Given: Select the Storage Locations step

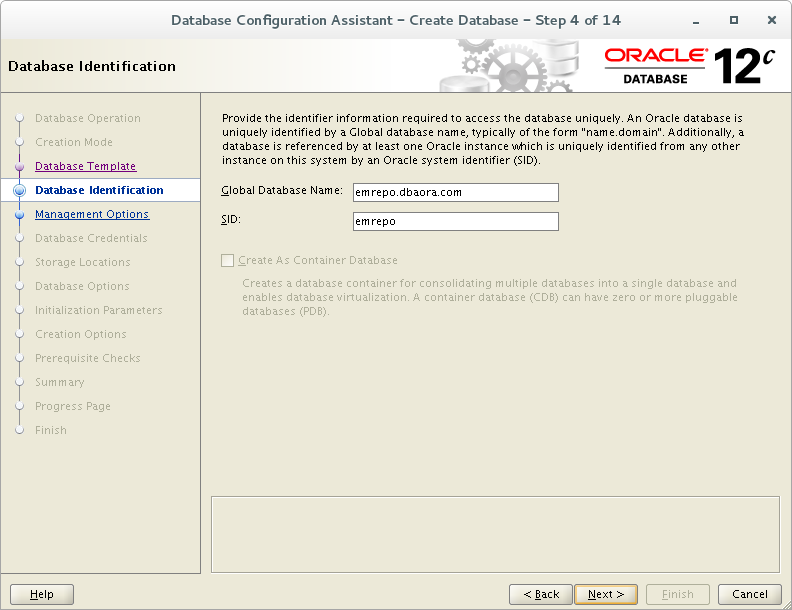Looking at the screenshot, I should [83, 262].
